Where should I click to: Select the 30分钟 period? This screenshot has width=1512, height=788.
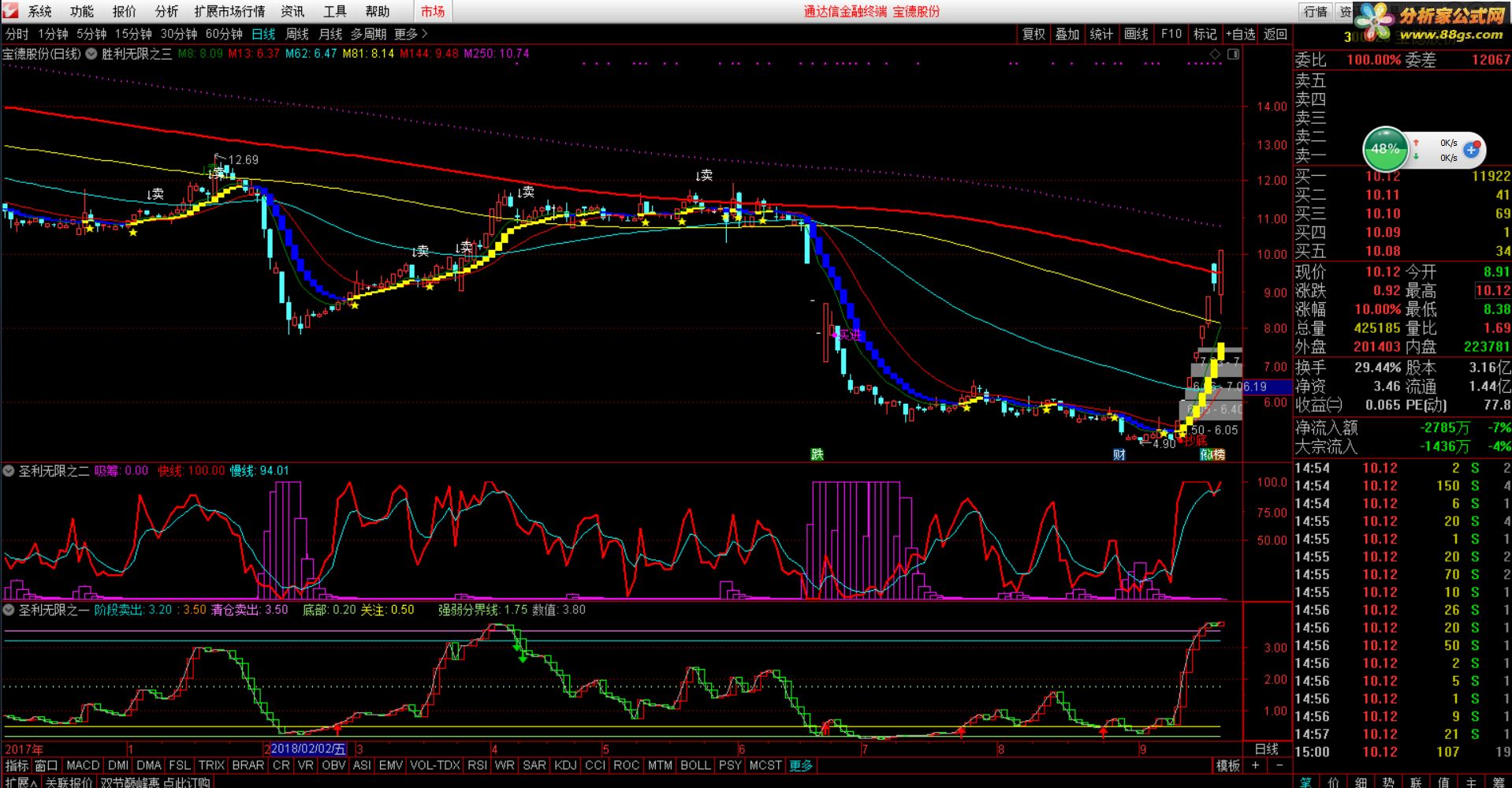(x=179, y=34)
